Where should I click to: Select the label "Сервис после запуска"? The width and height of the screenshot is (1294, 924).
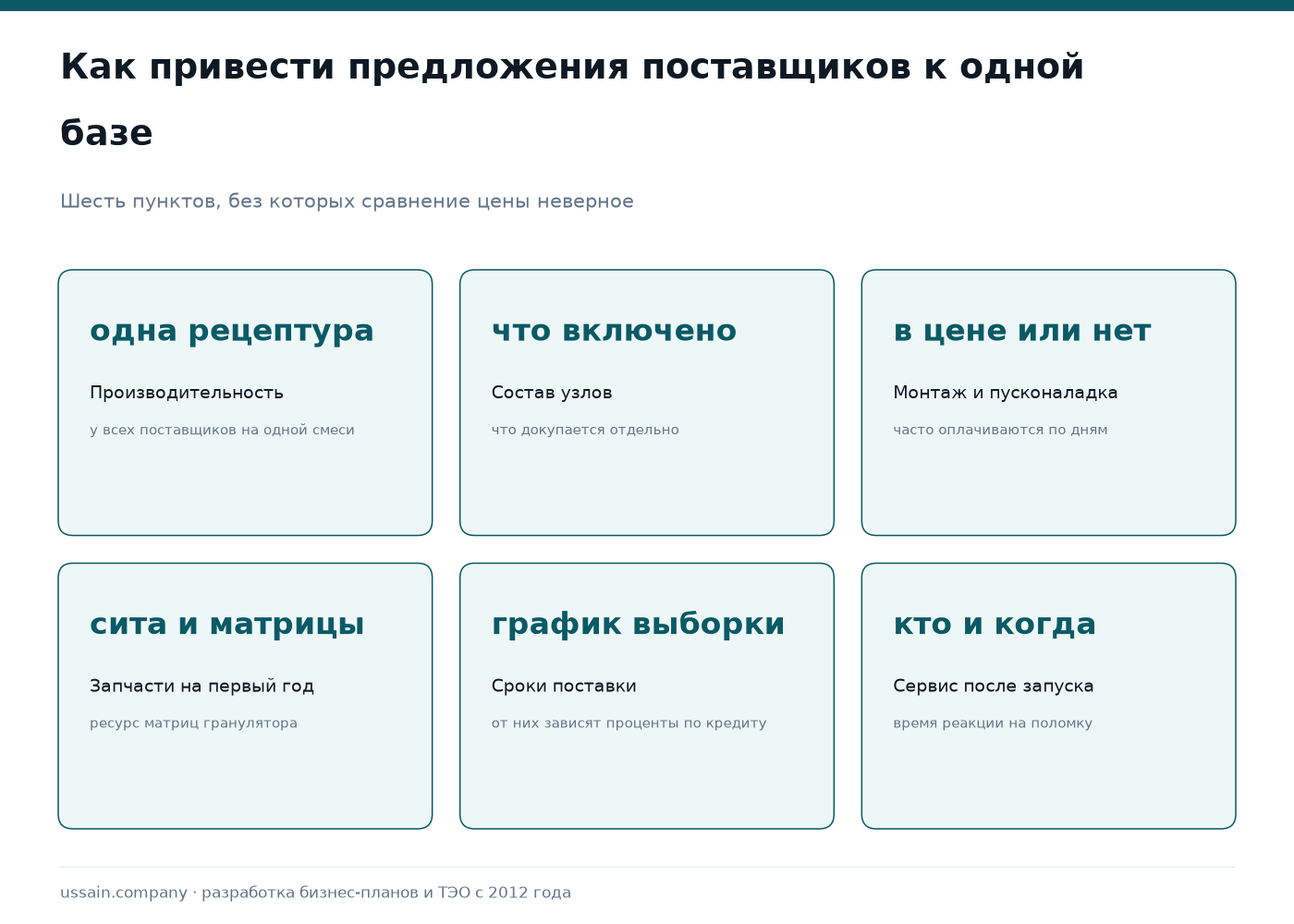994,687
